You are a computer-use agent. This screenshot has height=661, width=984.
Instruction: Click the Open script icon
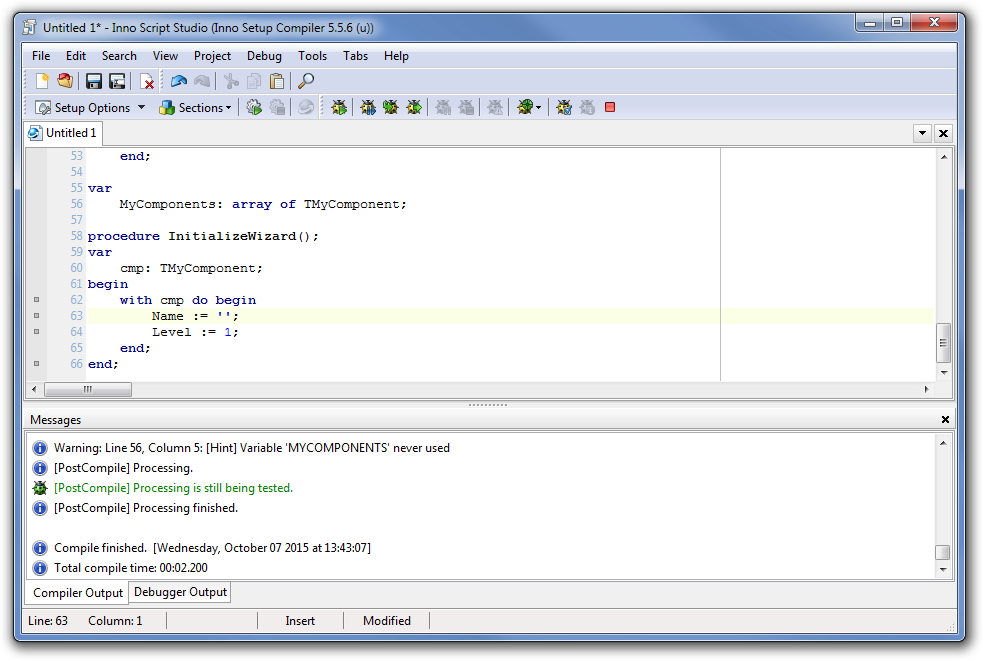pos(65,81)
